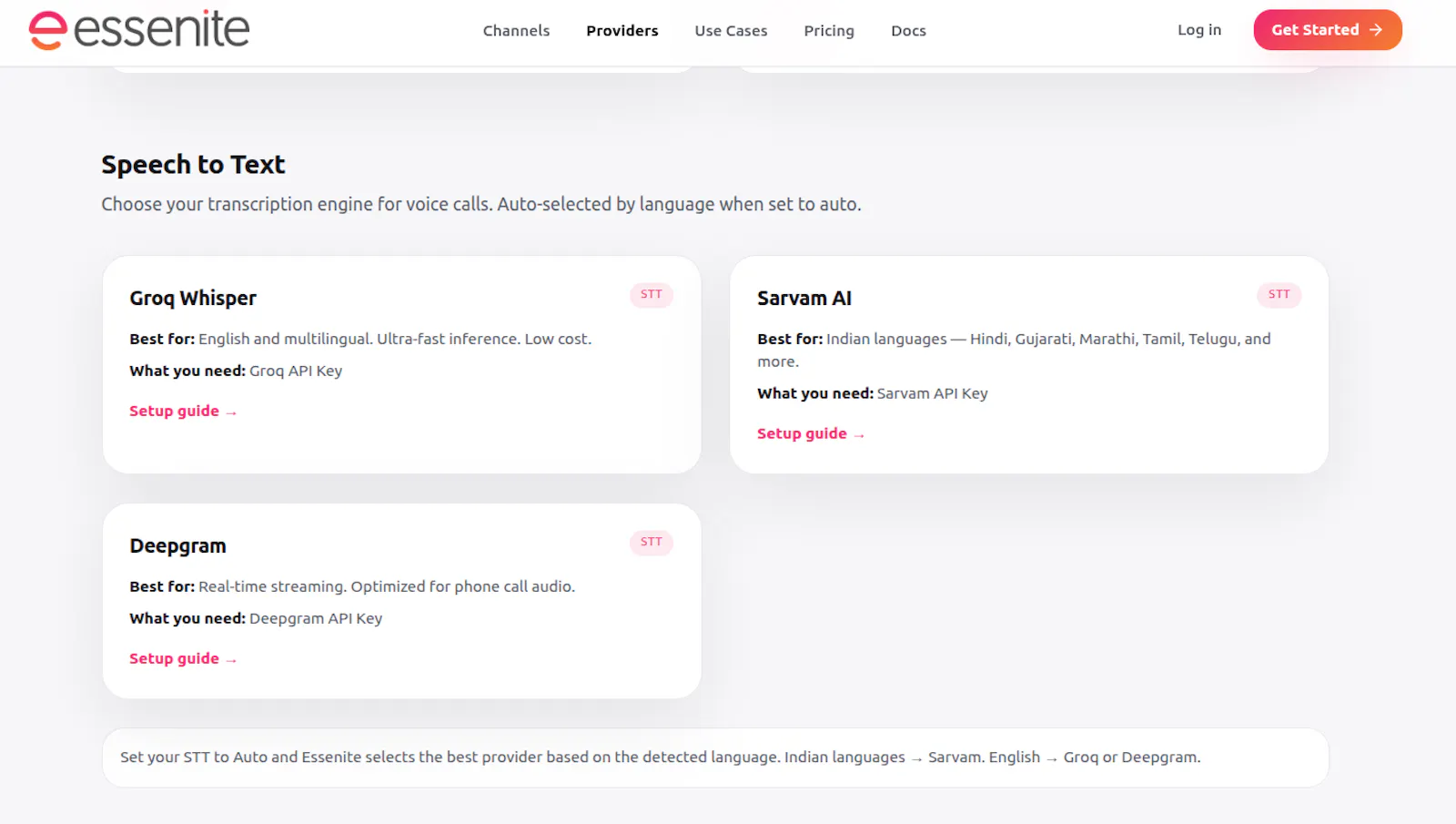Screen dimensions: 1456x824
Task: Go to Use Cases page
Action: [731, 31]
